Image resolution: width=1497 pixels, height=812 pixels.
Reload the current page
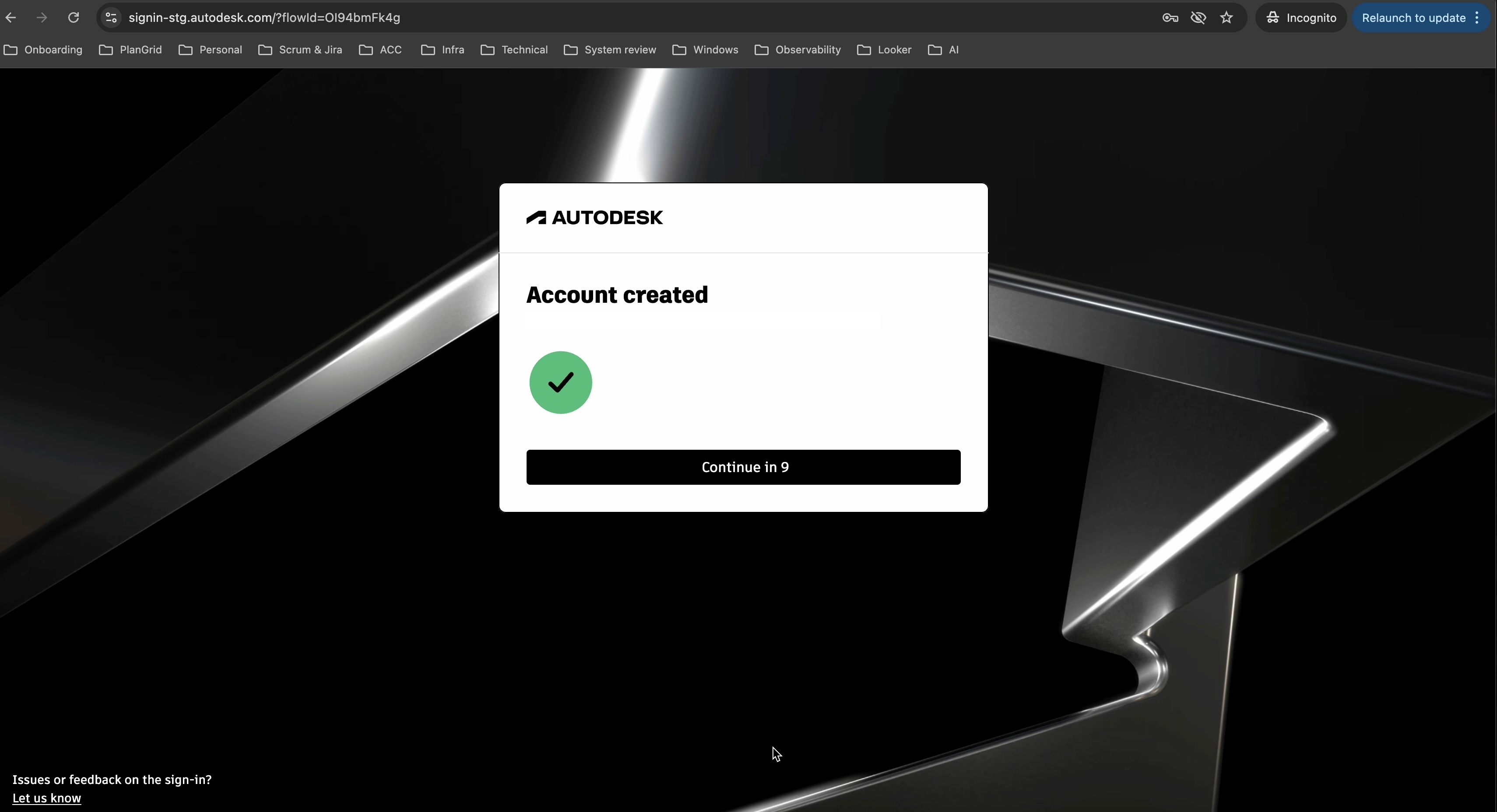point(73,17)
